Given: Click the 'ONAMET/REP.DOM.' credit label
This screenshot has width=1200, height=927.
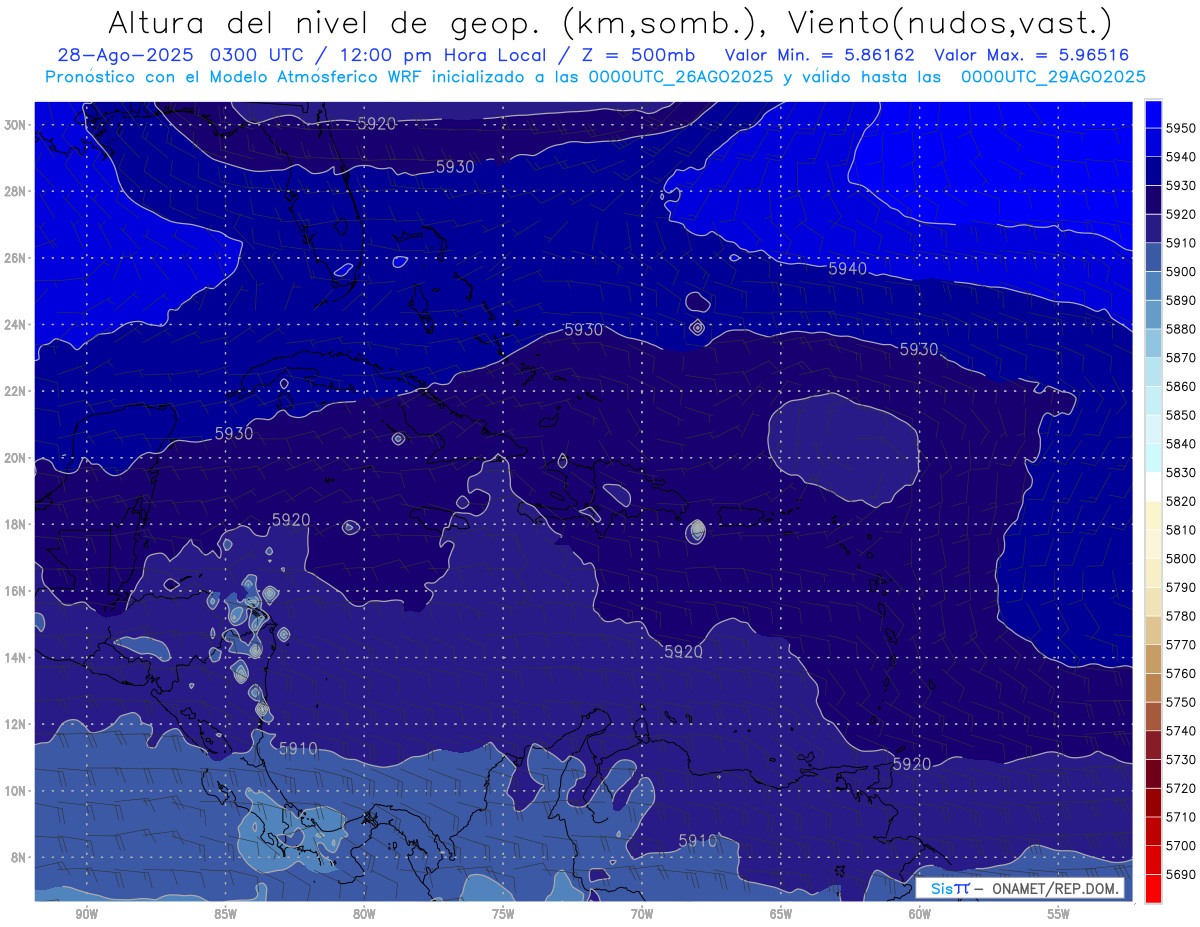Looking at the screenshot, I should (x=1056, y=889).
